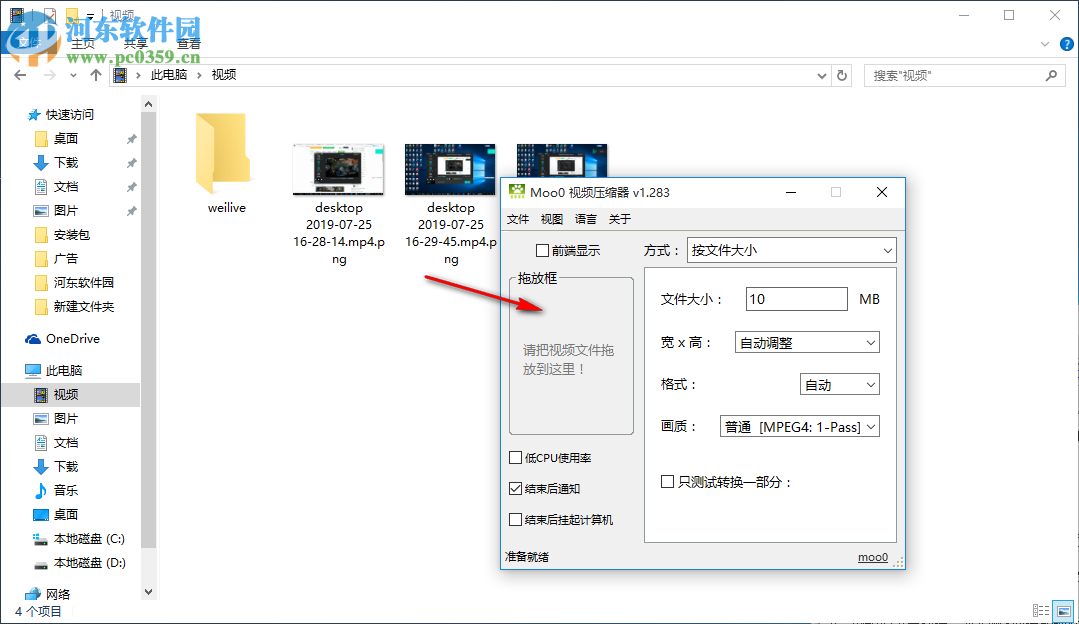Click the Moo0 paw icon in the title bar
The height and width of the screenshot is (624, 1079).
click(x=516, y=191)
